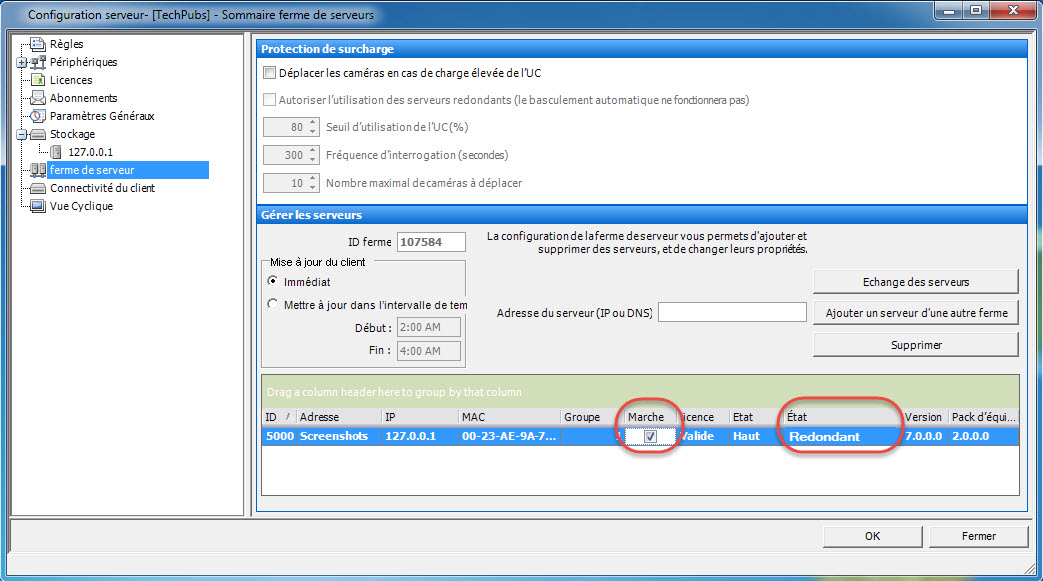Click the Règles tree icon
This screenshot has height=581, width=1043.
(x=38, y=44)
